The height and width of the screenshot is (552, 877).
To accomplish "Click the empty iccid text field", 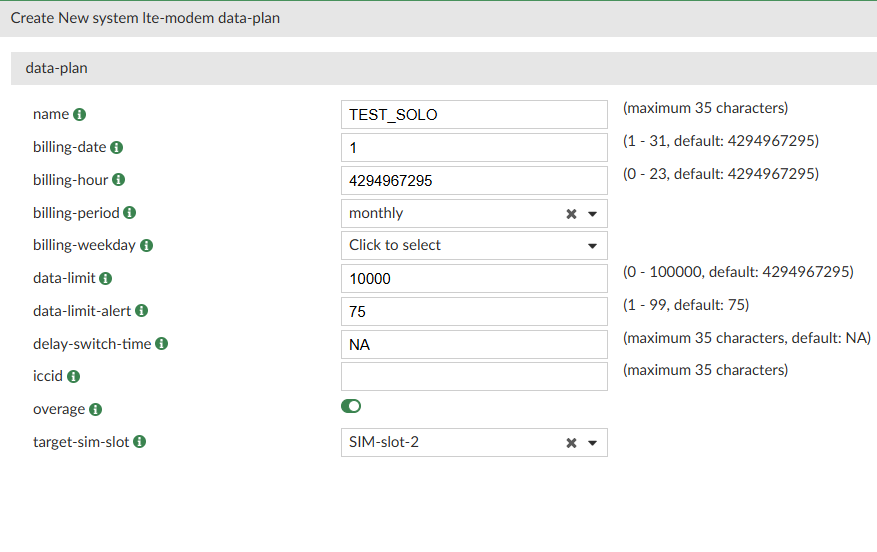I will (x=474, y=377).
